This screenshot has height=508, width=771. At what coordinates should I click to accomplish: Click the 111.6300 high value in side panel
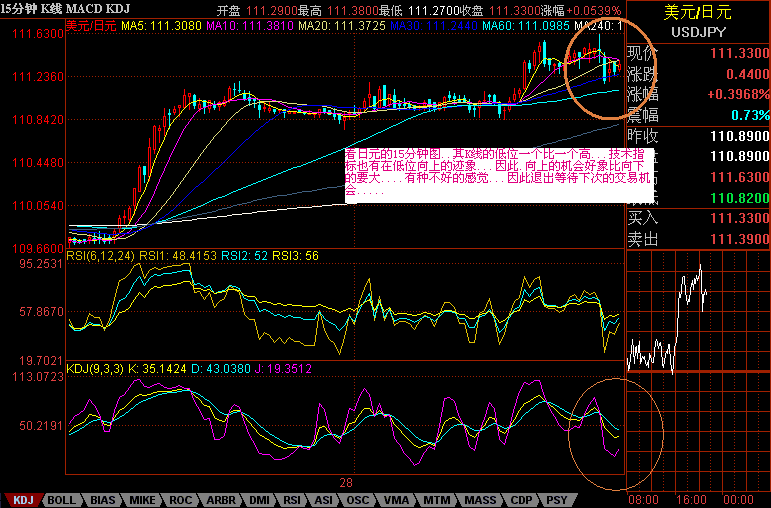(x=739, y=177)
